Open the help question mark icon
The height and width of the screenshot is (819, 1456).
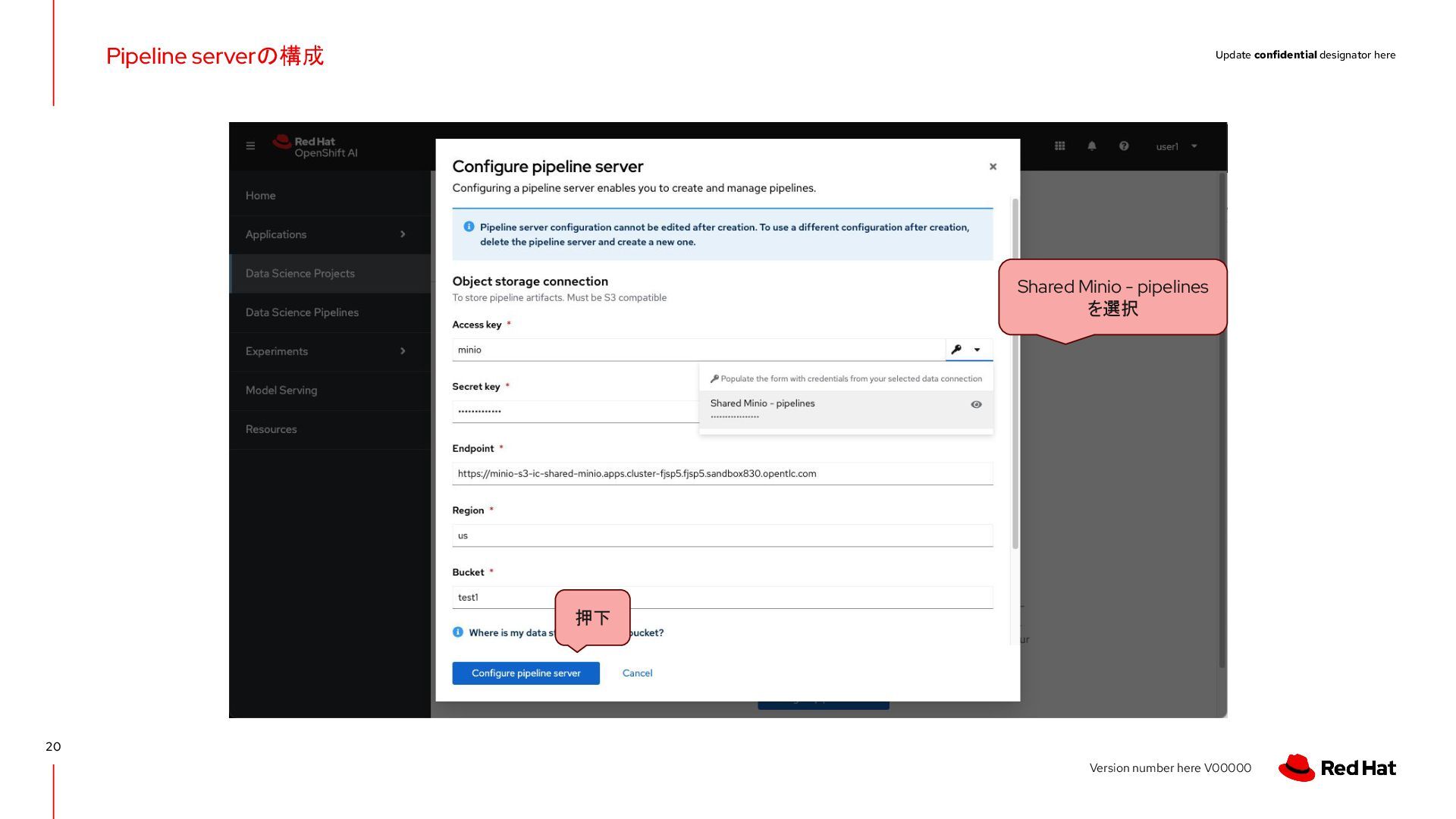point(1124,146)
